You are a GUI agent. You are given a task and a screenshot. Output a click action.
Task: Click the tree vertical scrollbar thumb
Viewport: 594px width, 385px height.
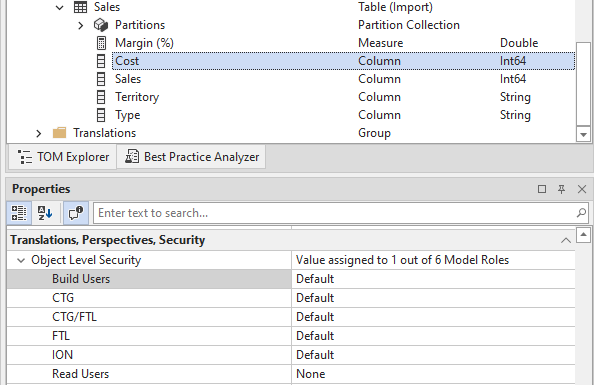(583, 84)
